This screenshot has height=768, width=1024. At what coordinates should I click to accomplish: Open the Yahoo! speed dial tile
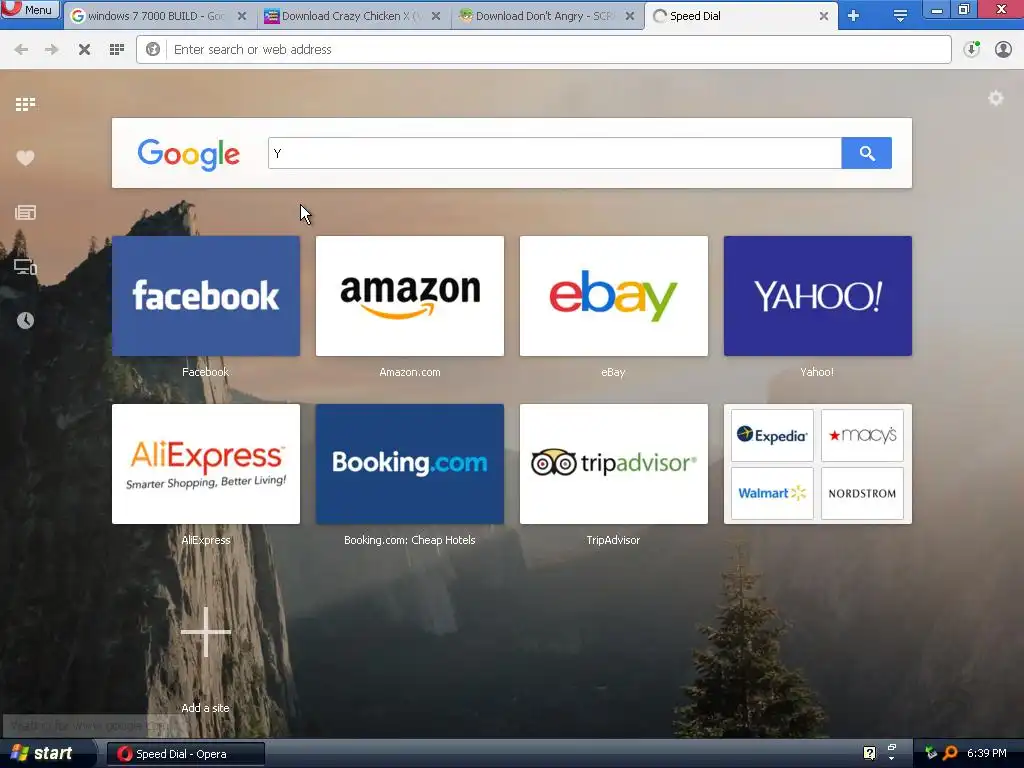coord(818,296)
